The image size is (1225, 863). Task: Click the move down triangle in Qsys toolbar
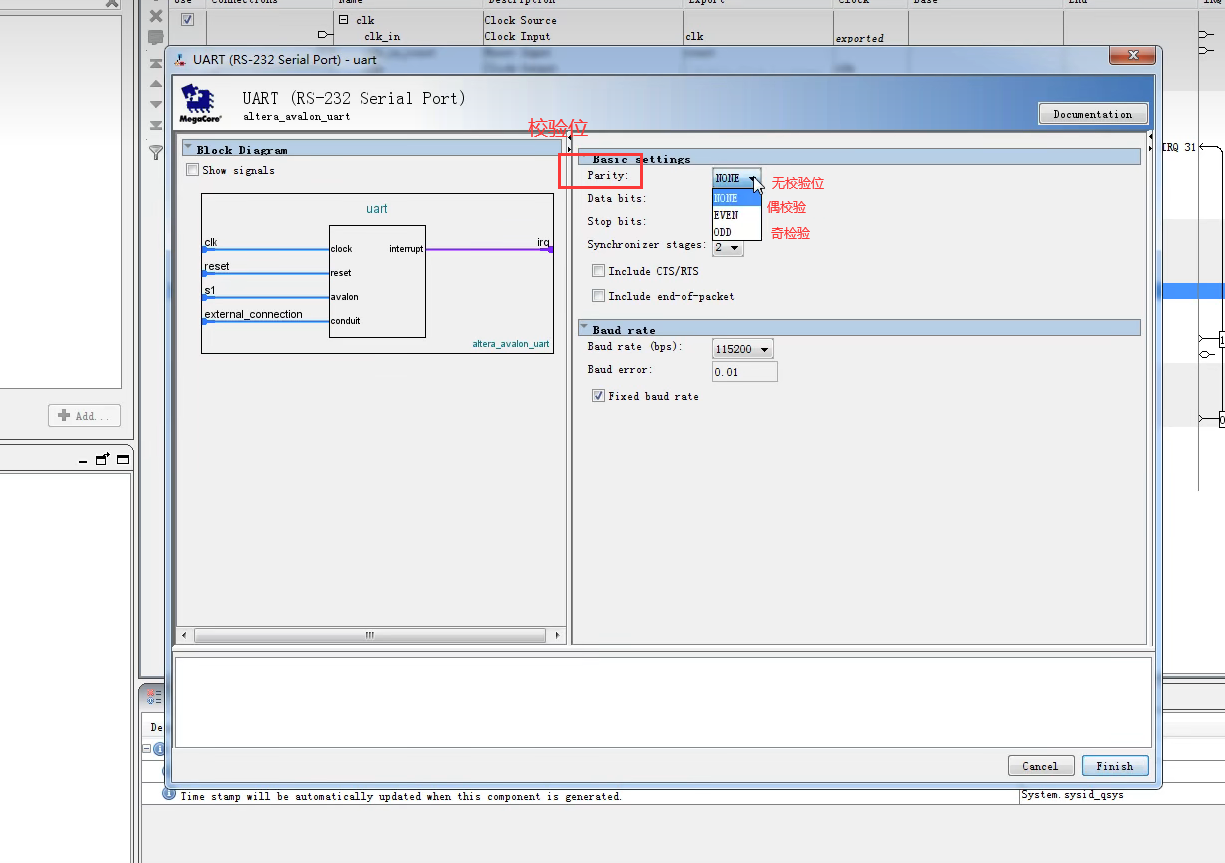tap(155, 104)
